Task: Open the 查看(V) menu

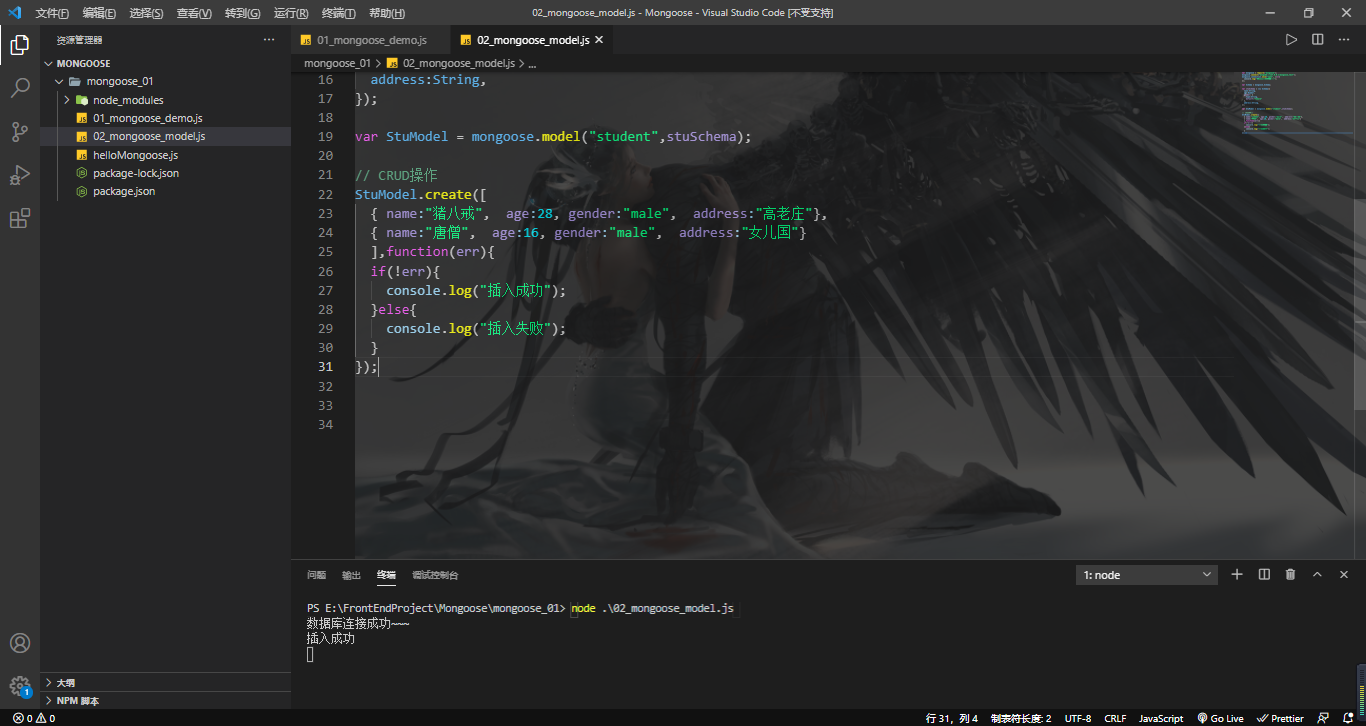Action: (x=194, y=13)
